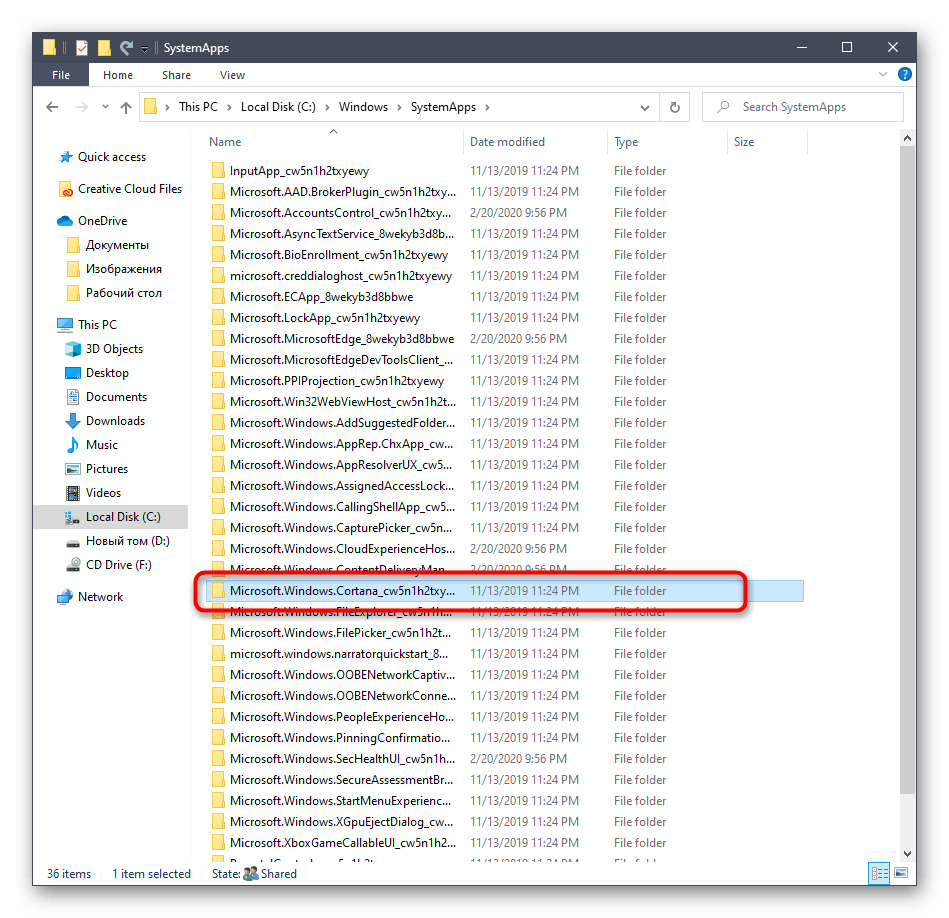
Task: Open Videos in navigation pane
Action: click(93, 493)
